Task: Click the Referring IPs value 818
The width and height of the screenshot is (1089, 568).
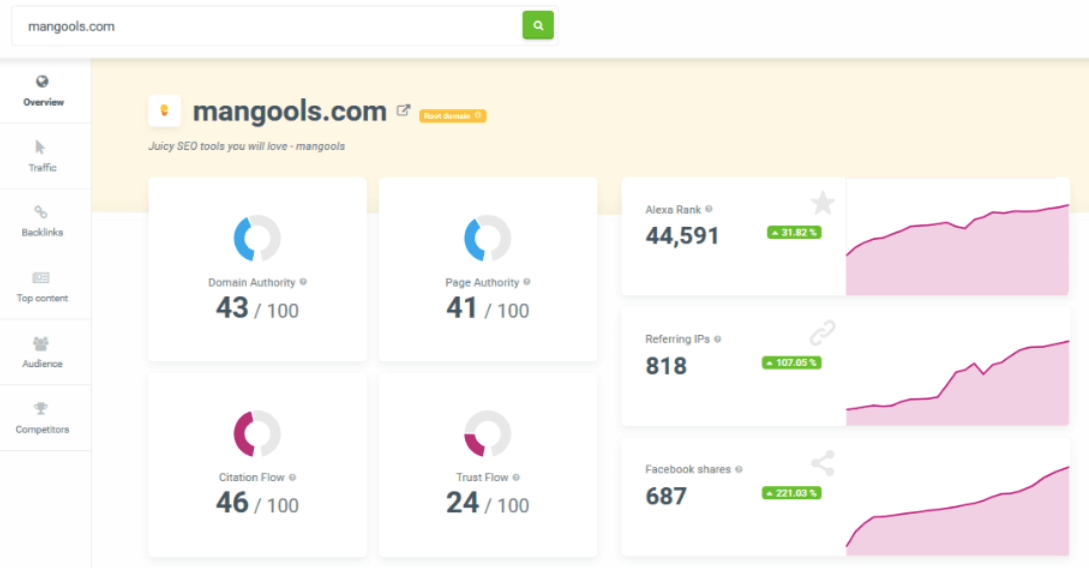Action: [666, 366]
